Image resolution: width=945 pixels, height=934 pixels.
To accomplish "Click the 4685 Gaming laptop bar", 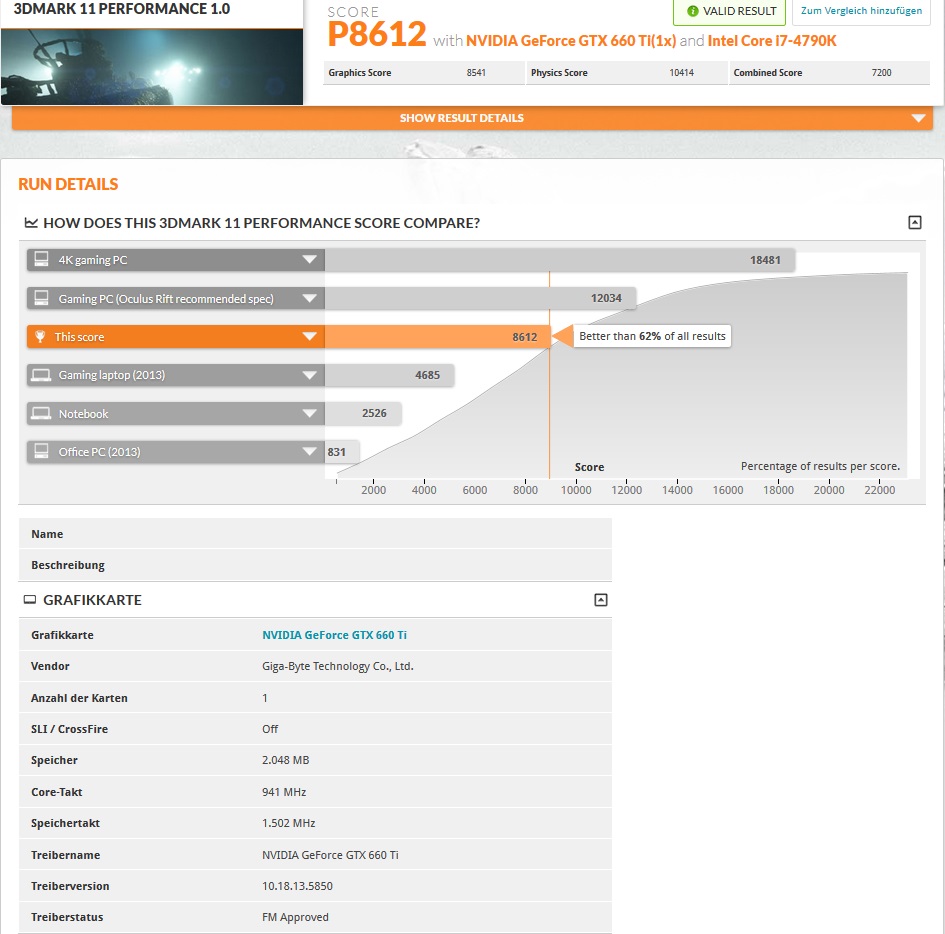I will (x=389, y=375).
